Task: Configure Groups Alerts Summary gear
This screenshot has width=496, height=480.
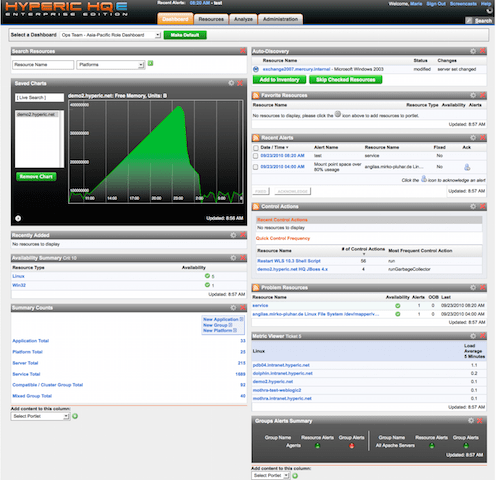Action: pos(471,421)
